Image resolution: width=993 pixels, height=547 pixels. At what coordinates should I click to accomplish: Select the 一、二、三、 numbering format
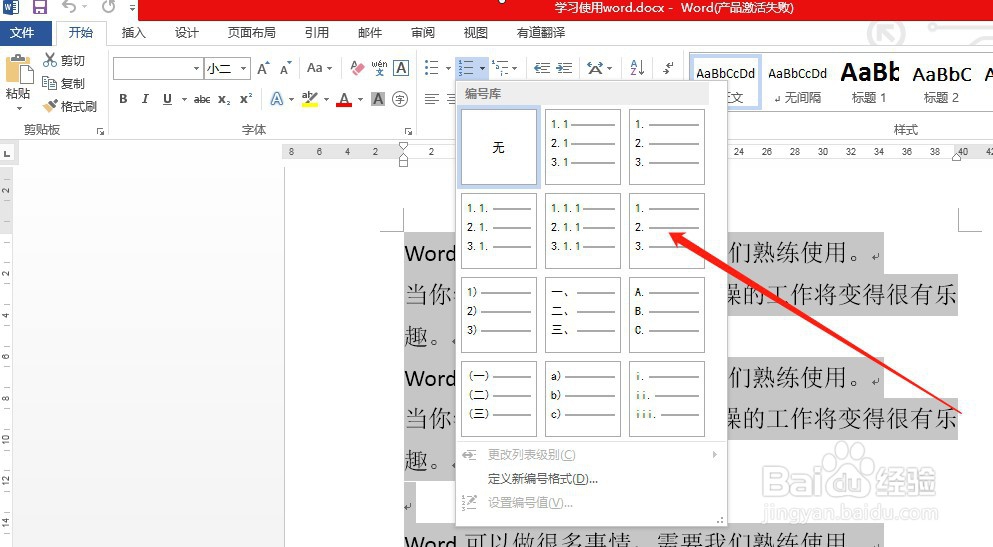[x=583, y=315]
